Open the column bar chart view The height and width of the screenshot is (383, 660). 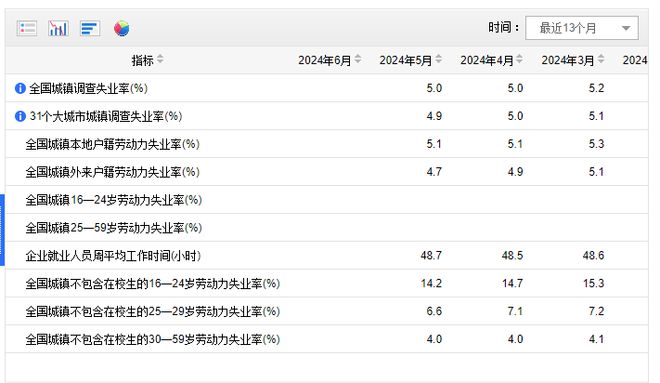click(58, 29)
